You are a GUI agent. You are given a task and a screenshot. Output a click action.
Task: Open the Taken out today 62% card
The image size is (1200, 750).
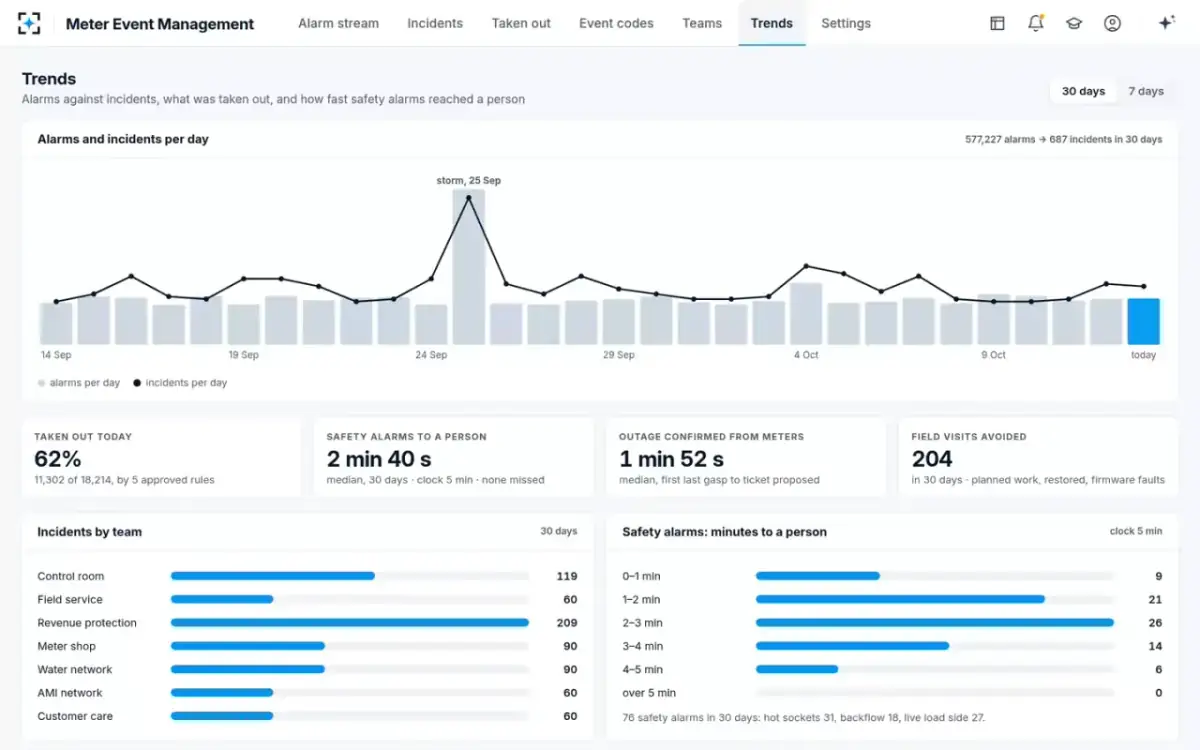coord(161,458)
